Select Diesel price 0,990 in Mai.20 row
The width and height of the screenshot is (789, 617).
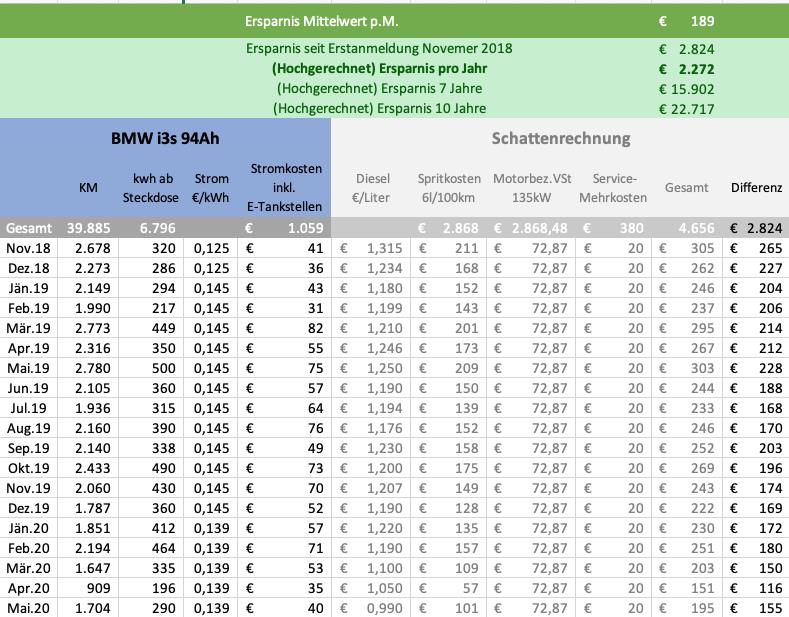point(384,608)
